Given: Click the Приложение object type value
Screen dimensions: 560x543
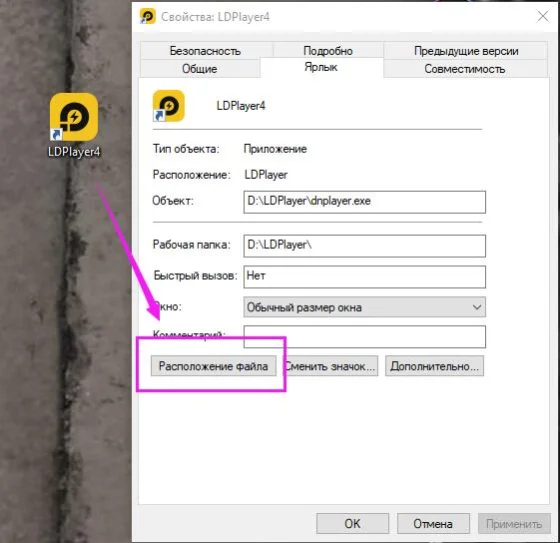Looking at the screenshot, I should tap(275, 149).
